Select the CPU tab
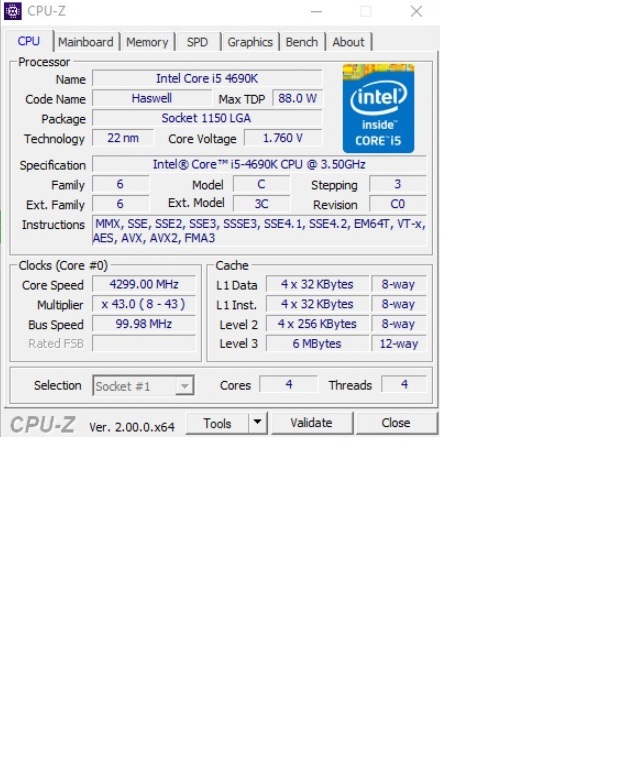621x784 pixels. [28, 41]
